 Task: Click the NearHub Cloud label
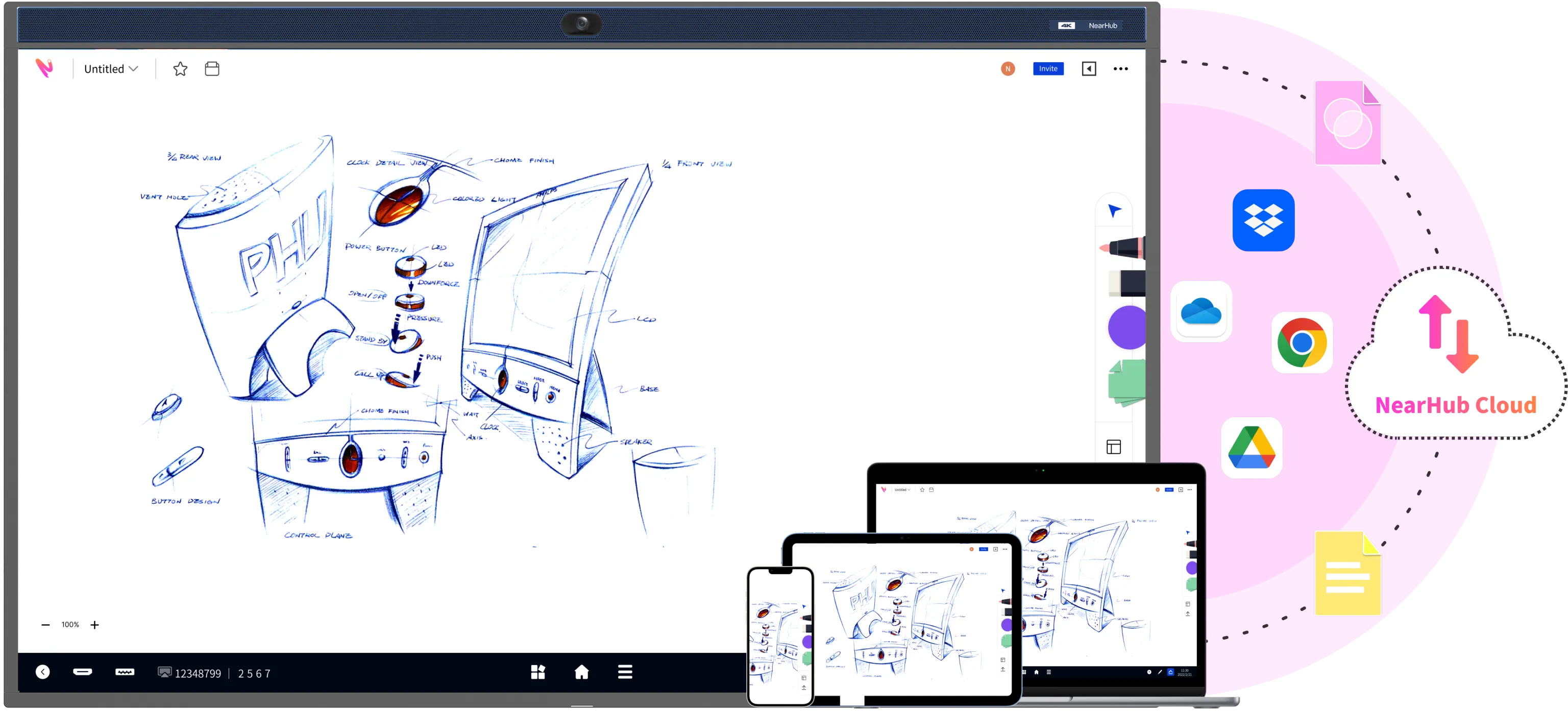1455,405
